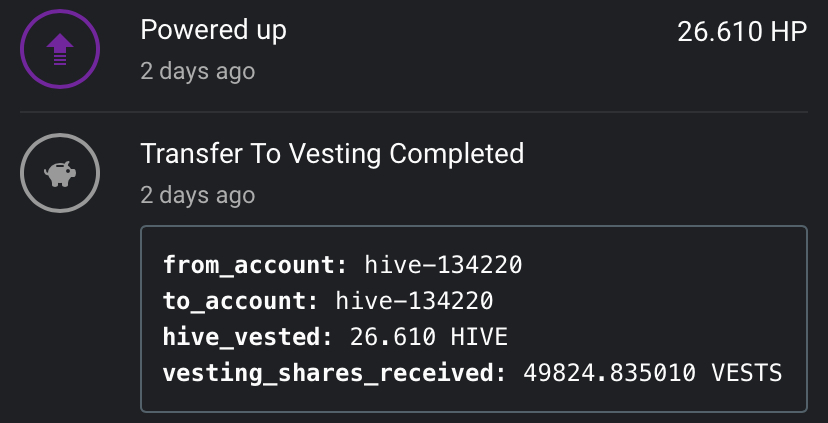
Task: Click the HP unit text in the amount
Action: [788, 32]
